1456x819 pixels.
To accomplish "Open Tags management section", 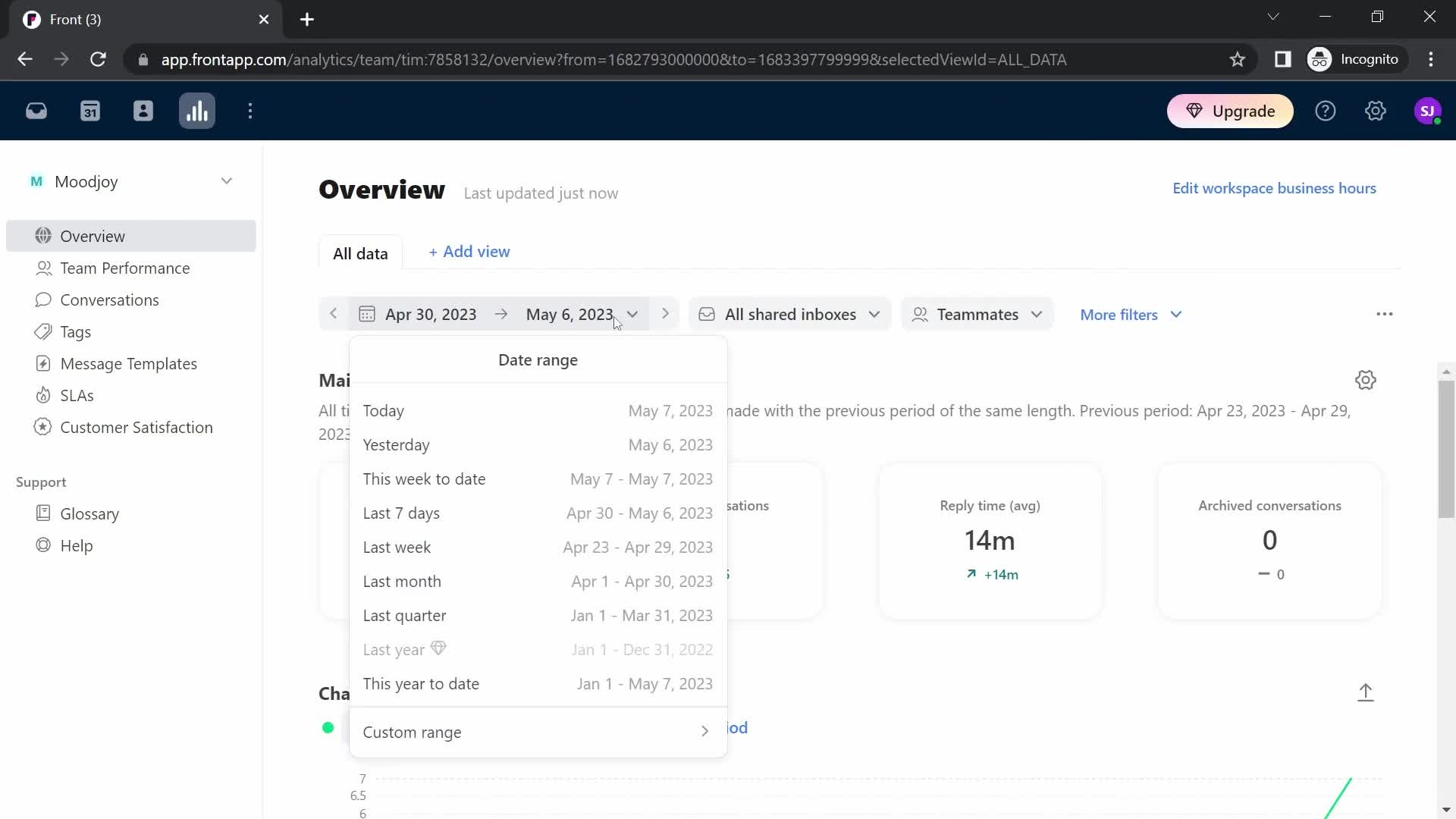I will (75, 331).
